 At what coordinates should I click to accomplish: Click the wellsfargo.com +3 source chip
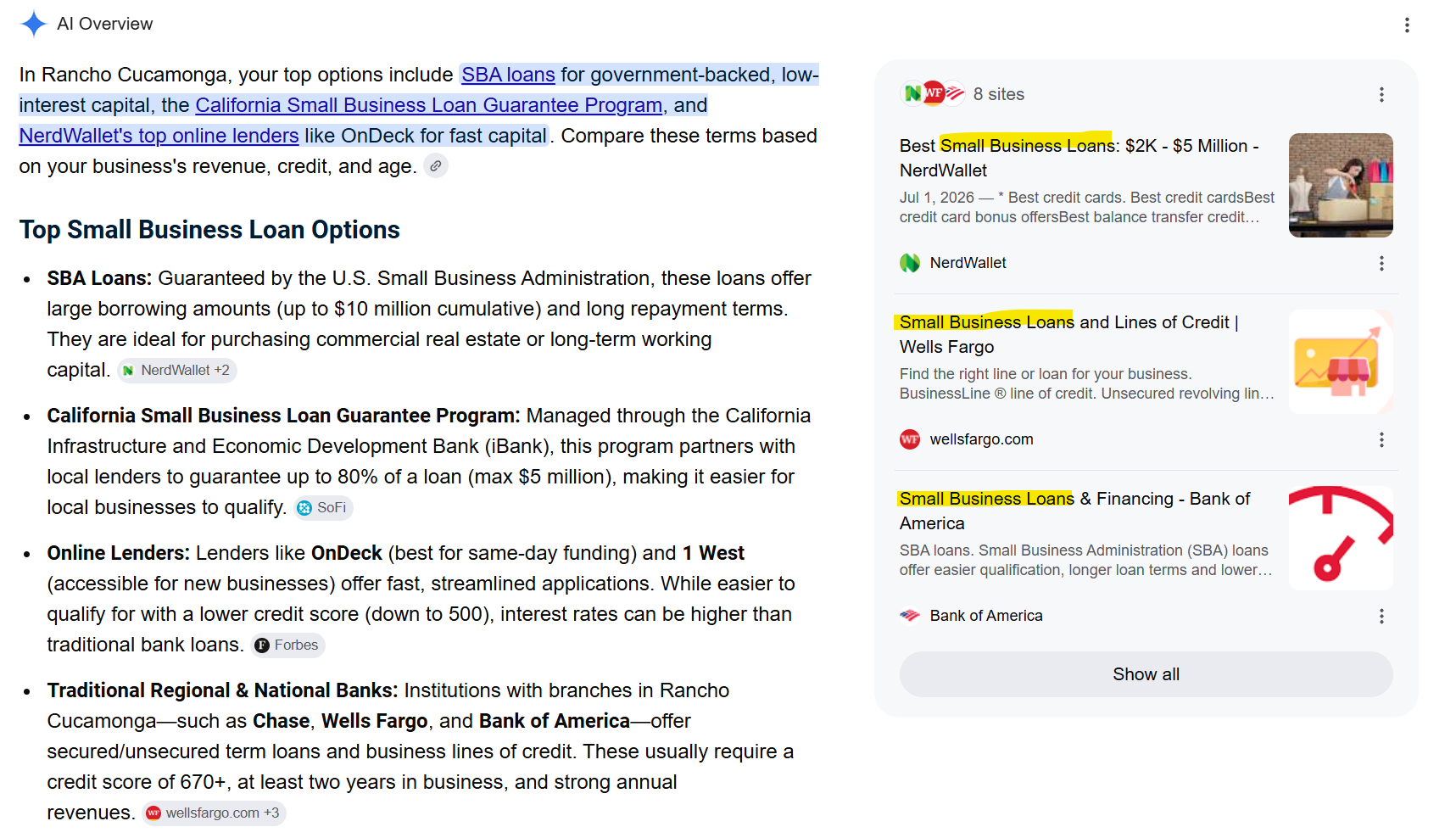tap(213, 813)
